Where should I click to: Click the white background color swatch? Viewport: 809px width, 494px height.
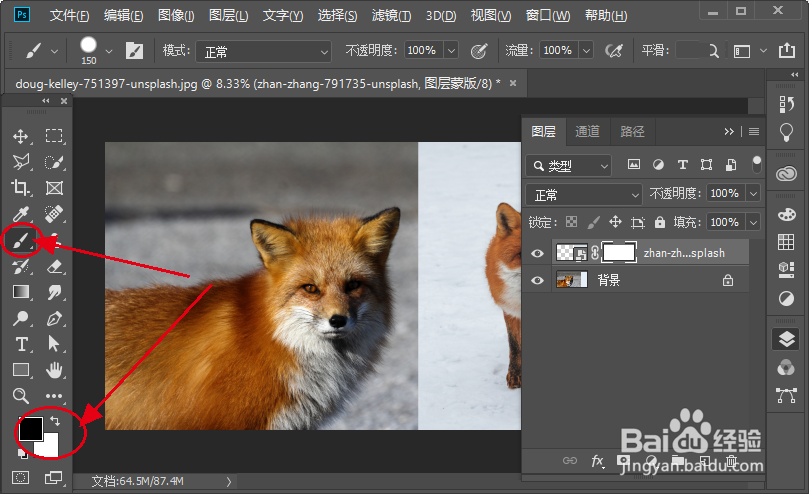point(50,447)
